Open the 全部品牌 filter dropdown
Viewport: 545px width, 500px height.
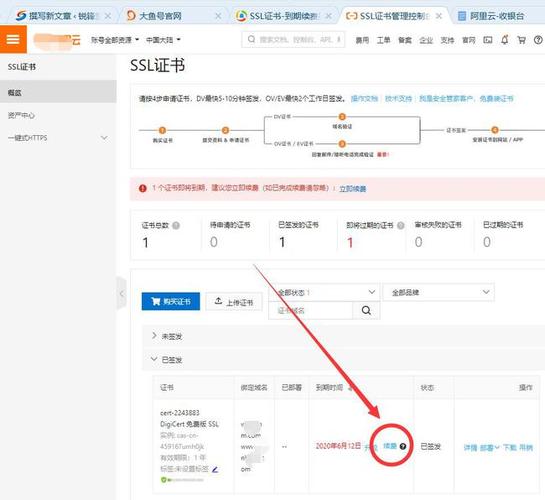439,293
